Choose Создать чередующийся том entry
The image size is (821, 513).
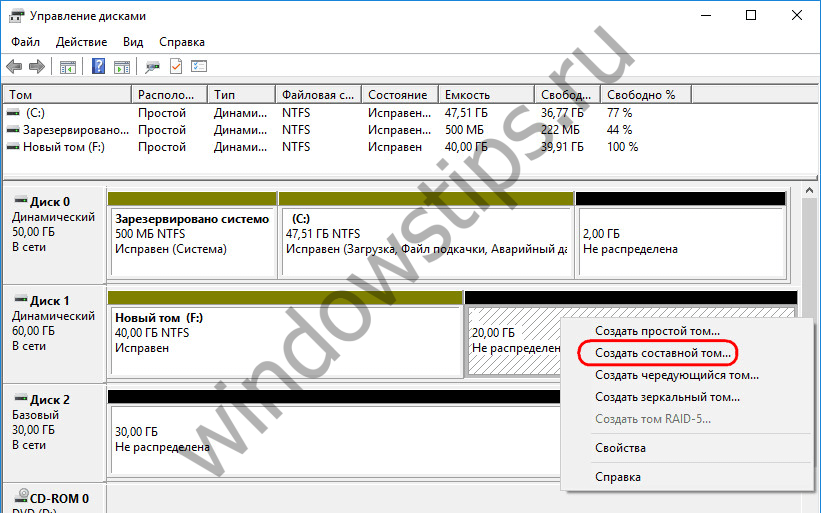(676, 375)
